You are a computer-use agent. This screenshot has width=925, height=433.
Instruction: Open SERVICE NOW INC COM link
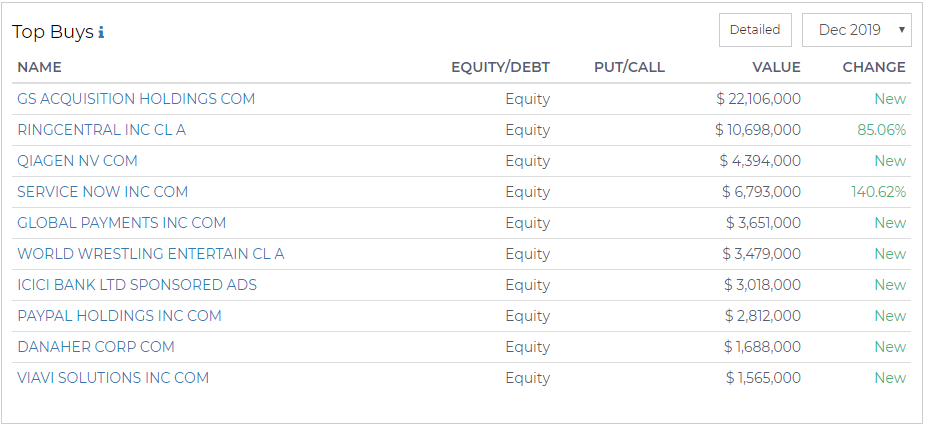tap(103, 192)
